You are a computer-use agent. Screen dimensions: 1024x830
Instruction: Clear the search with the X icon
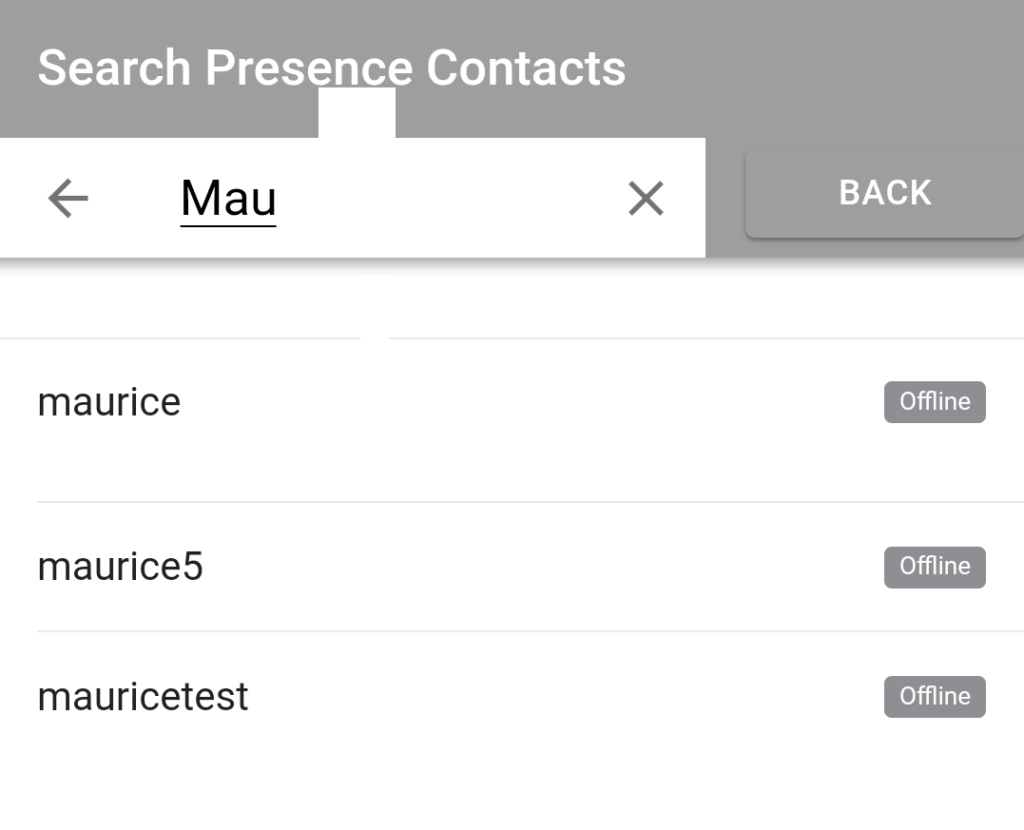click(645, 197)
